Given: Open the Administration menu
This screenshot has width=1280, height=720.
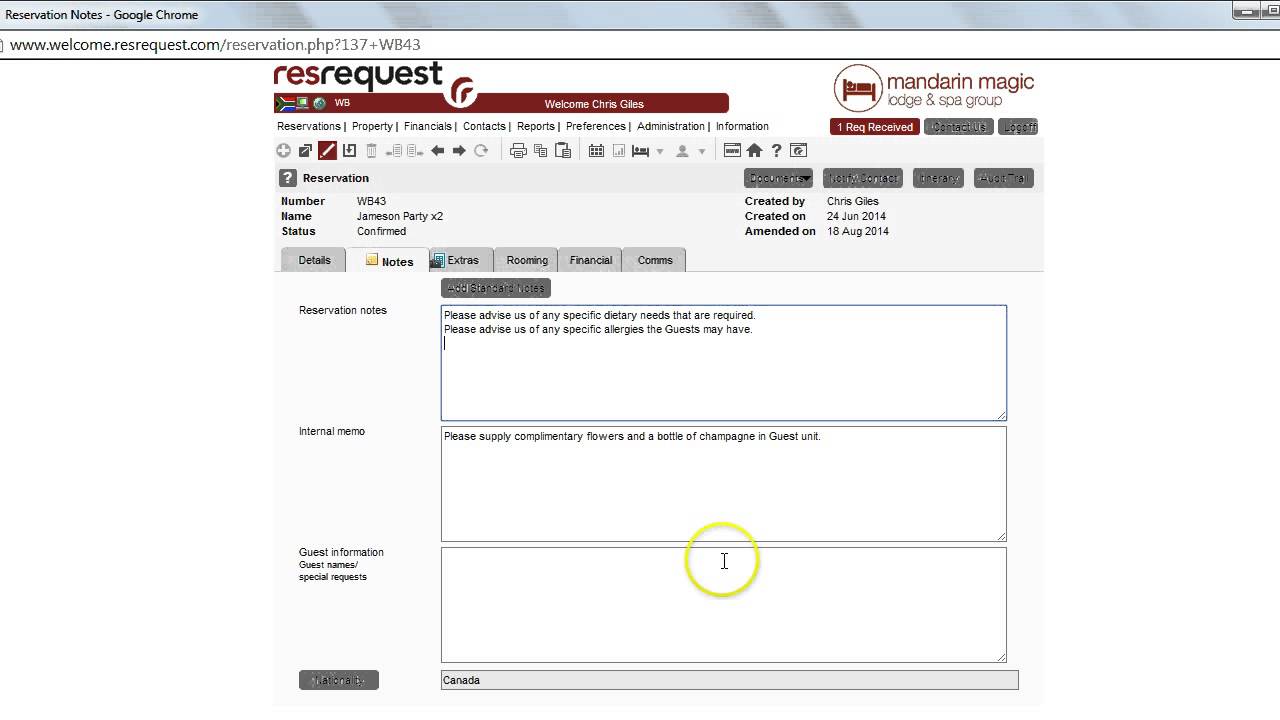Looking at the screenshot, I should 671,126.
